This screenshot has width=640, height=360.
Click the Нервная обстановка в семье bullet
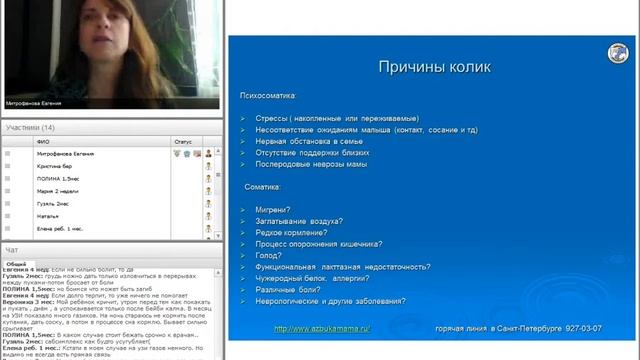point(309,141)
